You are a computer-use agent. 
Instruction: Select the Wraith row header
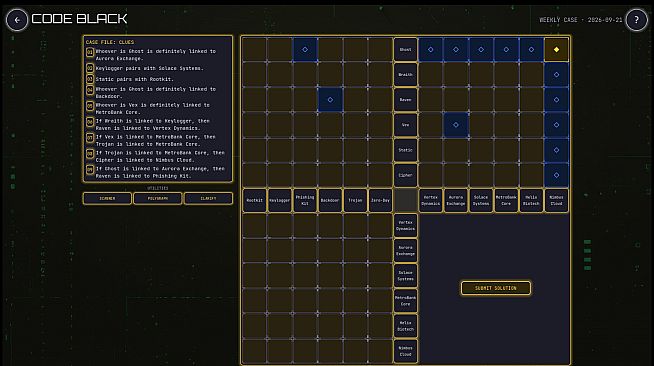click(405, 75)
